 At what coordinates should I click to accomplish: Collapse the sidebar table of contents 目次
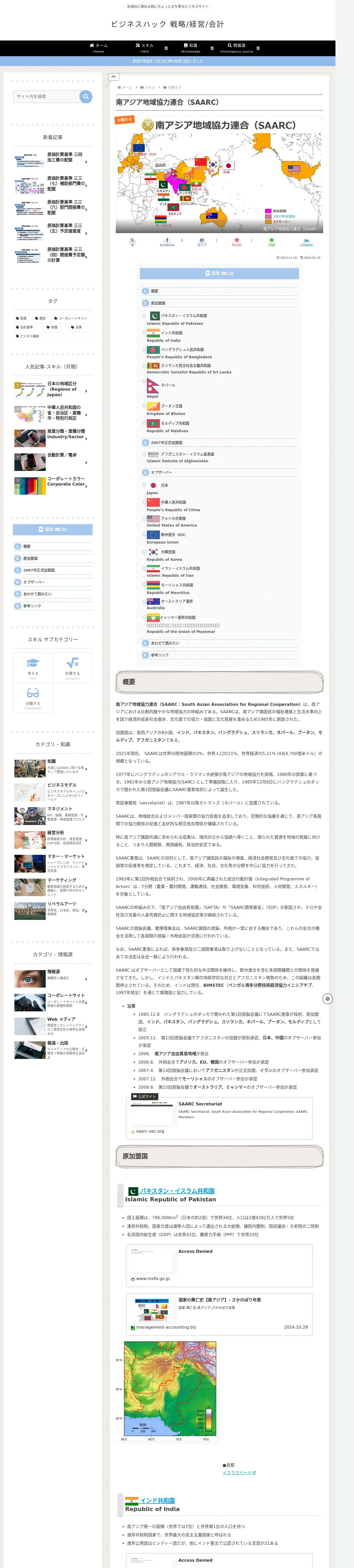53,529
